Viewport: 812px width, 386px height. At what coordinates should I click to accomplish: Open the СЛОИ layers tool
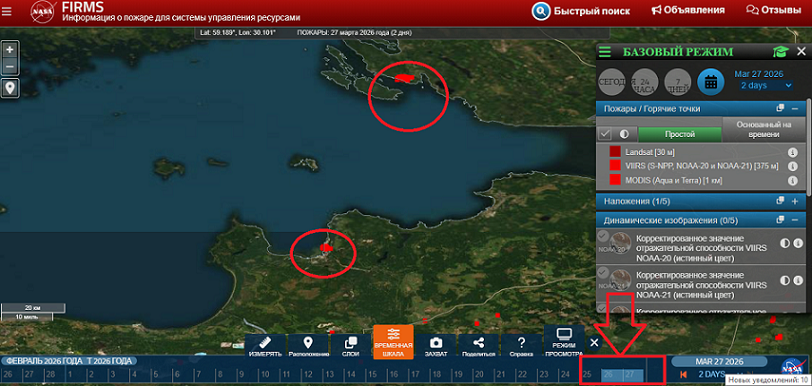click(x=351, y=346)
